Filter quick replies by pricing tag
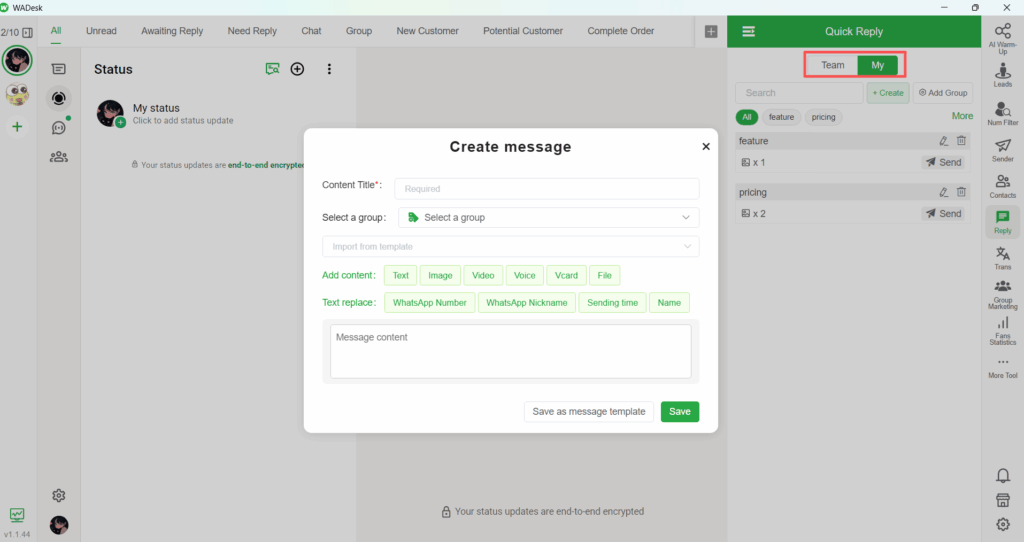This screenshot has height=542, width=1024. click(x=823, y=117)
